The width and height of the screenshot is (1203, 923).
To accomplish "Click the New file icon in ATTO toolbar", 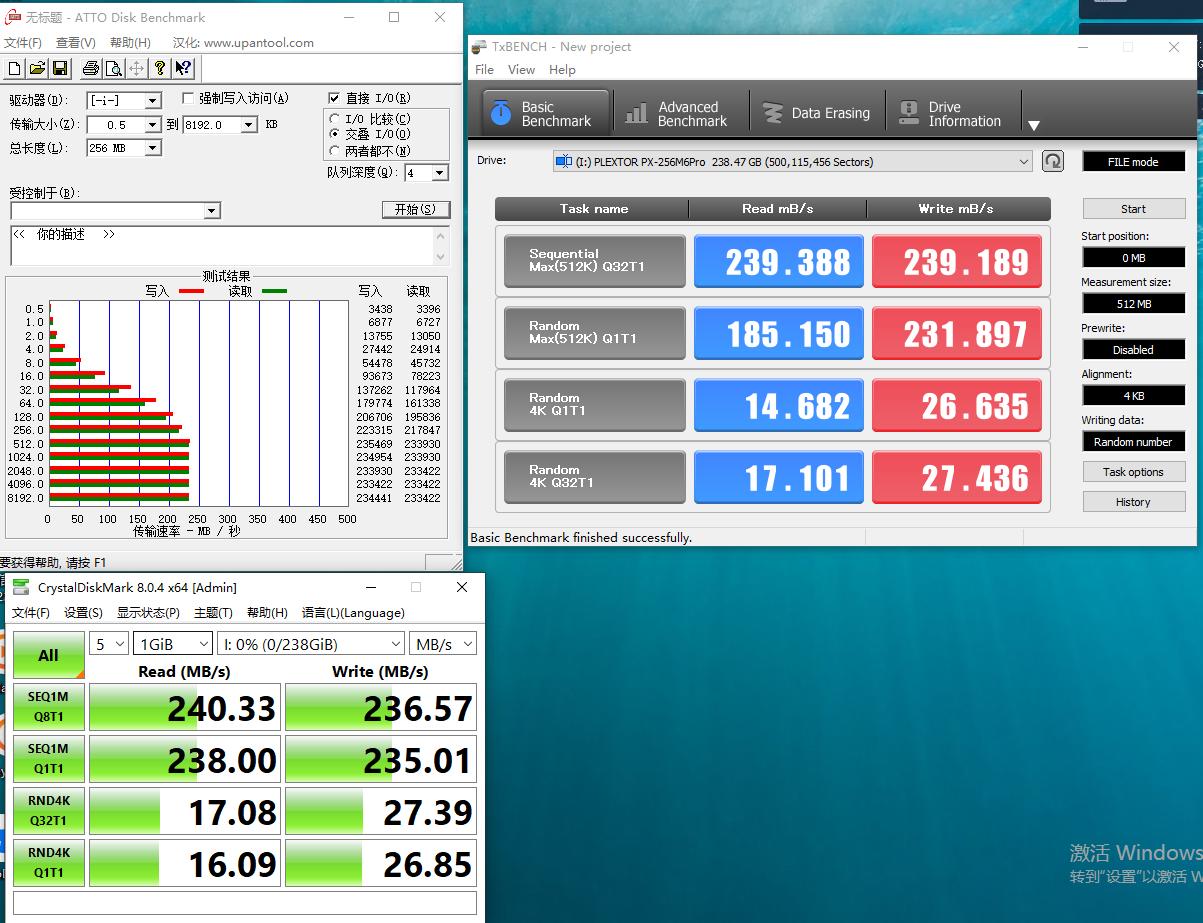I will pyautogui.click(x=14, y=68).
